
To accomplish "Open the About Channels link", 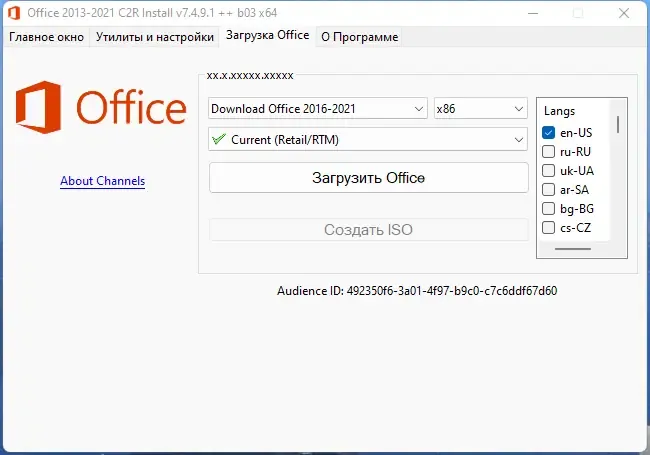I will [102, 181].
